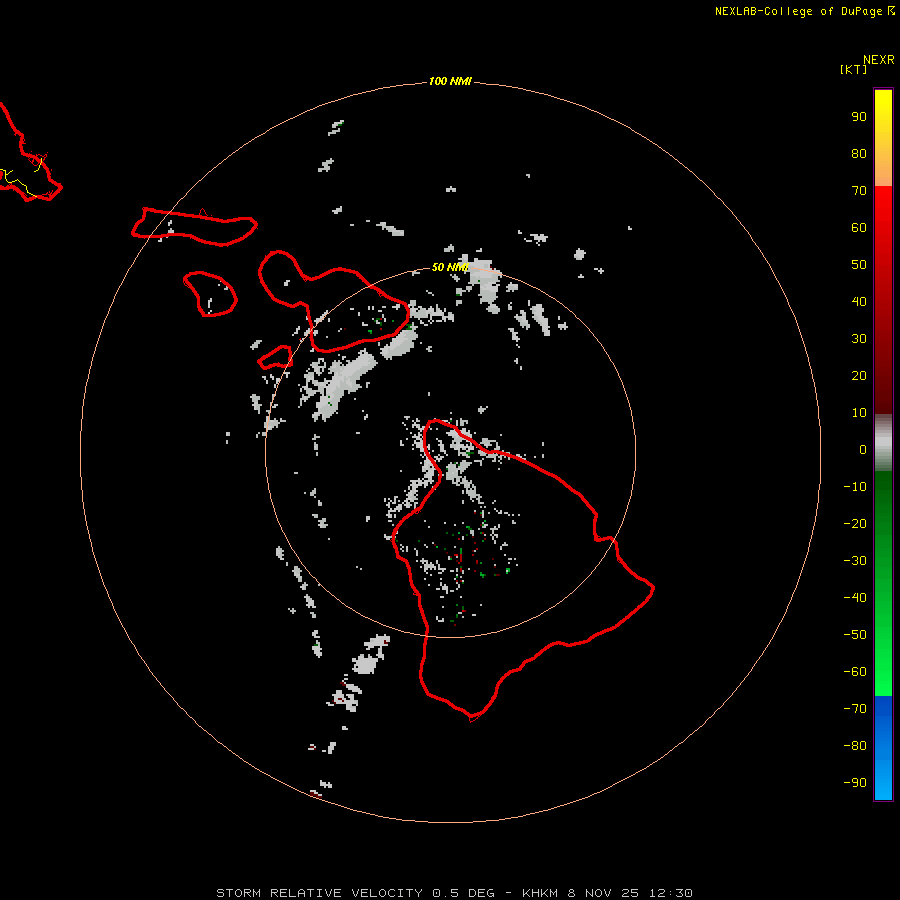Select the 90 value on velocity scale
Viewport: 900px width, 900px height.
tap(859, 117)
